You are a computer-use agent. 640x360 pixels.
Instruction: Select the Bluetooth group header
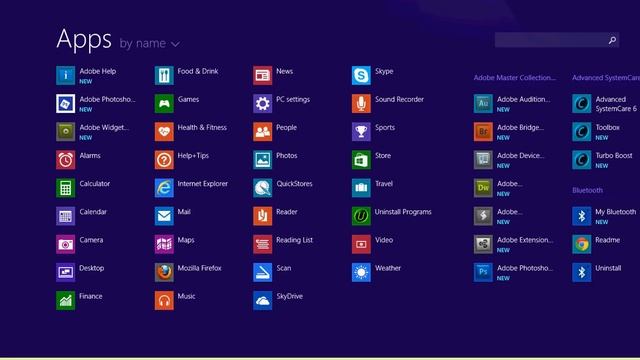[x=587, y=190]
